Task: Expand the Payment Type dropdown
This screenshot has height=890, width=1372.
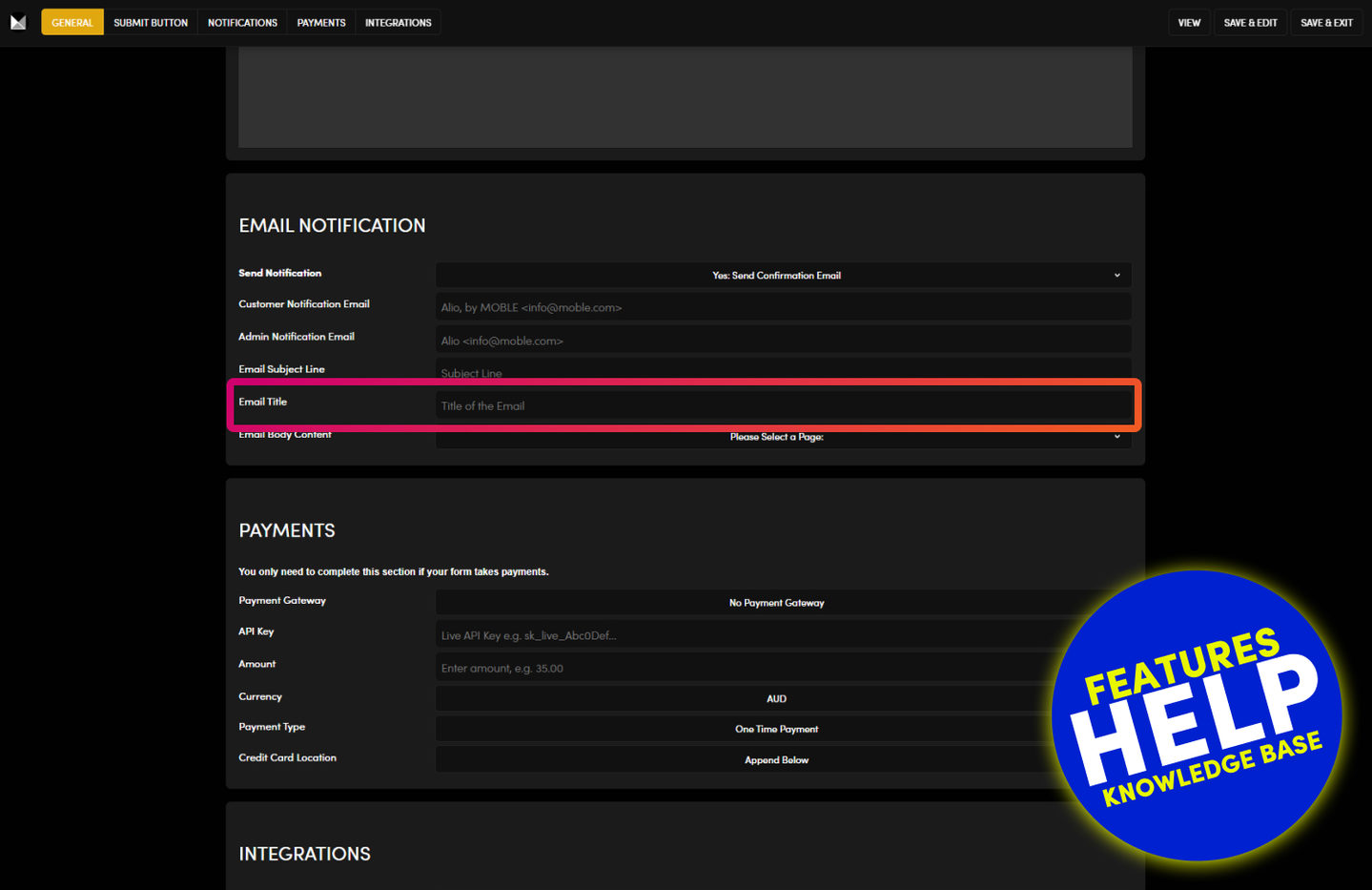Action: tap(744, 730)
